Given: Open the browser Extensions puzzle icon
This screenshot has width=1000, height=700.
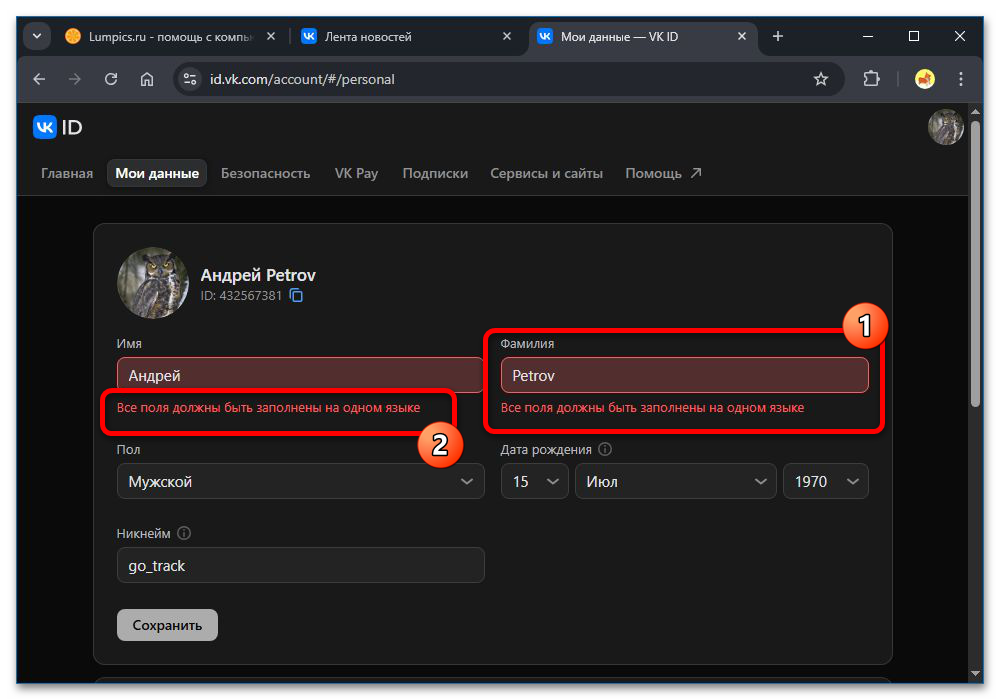Looking at the screenshot, I should (871, 79).
